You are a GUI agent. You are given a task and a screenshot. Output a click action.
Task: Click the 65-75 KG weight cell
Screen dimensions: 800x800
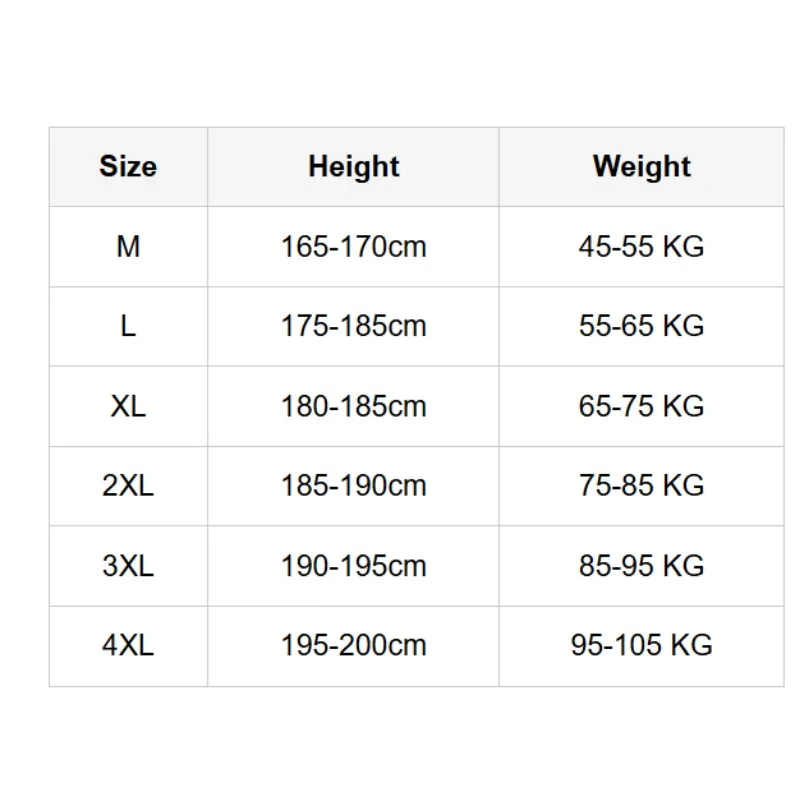tap(641, 407)
